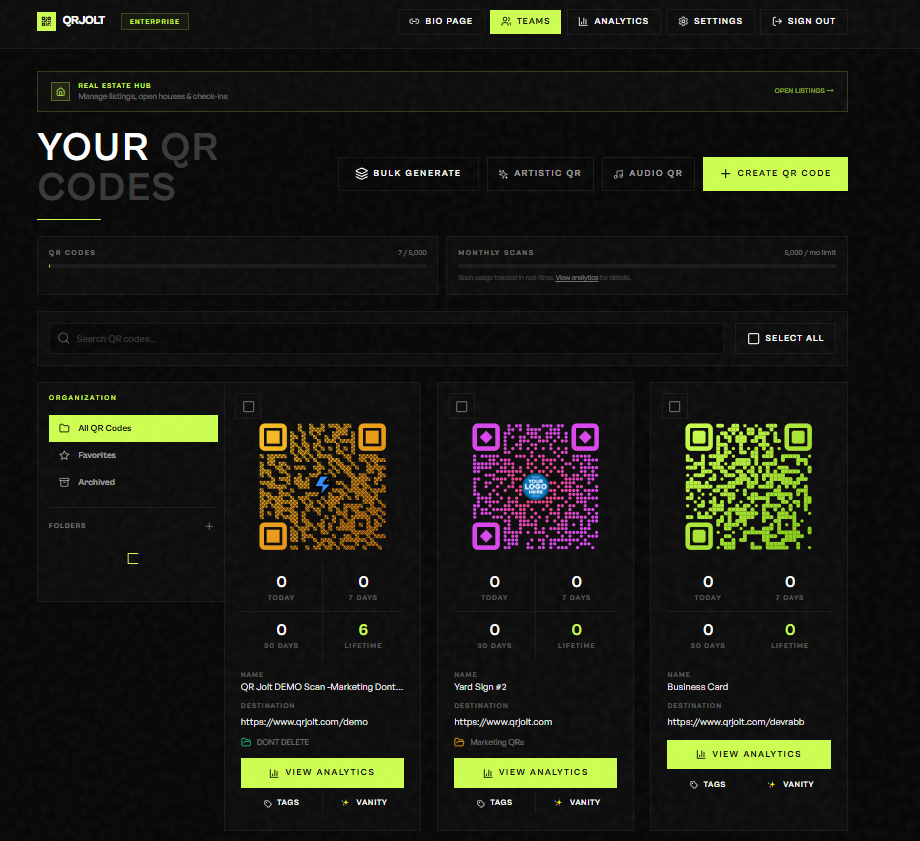
Task: Open Vanity for Yard Sign #2 card
Action: 577,803
